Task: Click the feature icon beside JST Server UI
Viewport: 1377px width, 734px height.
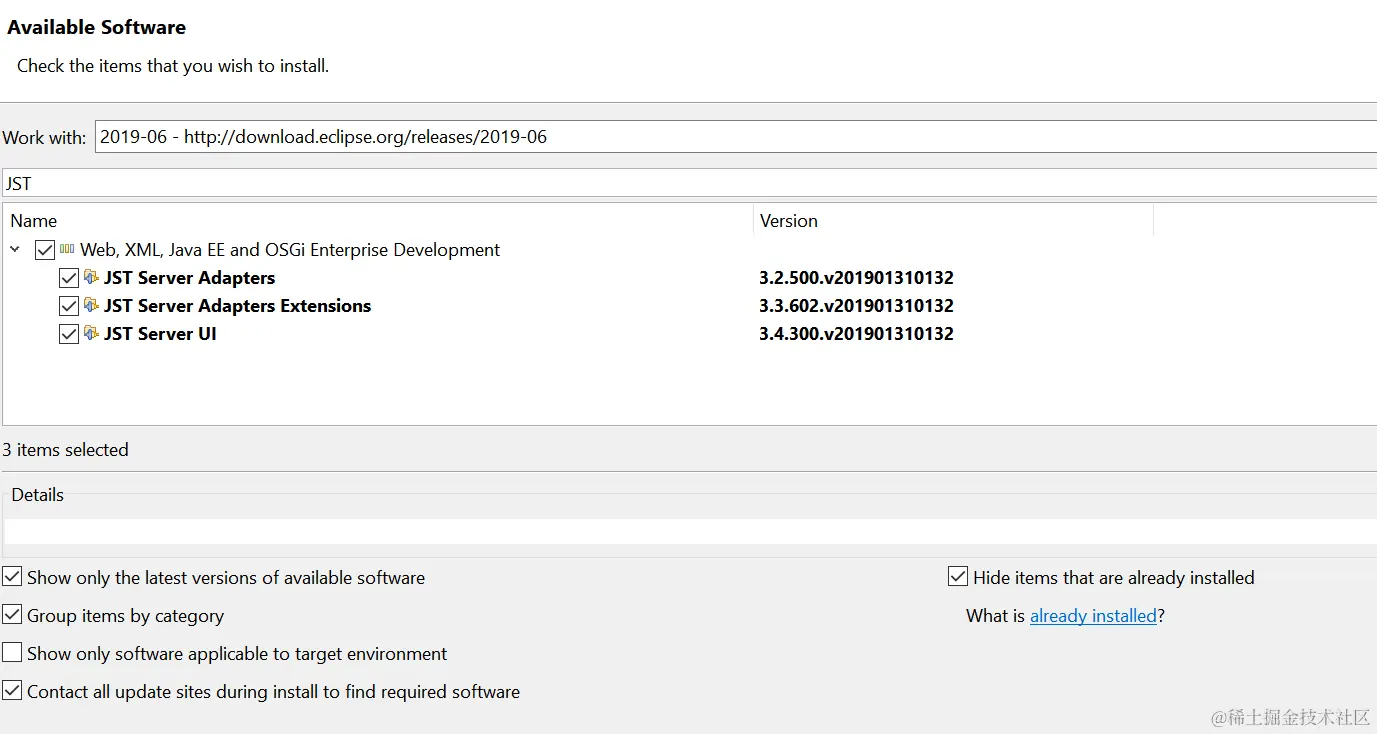Action: tap(91, 333)
